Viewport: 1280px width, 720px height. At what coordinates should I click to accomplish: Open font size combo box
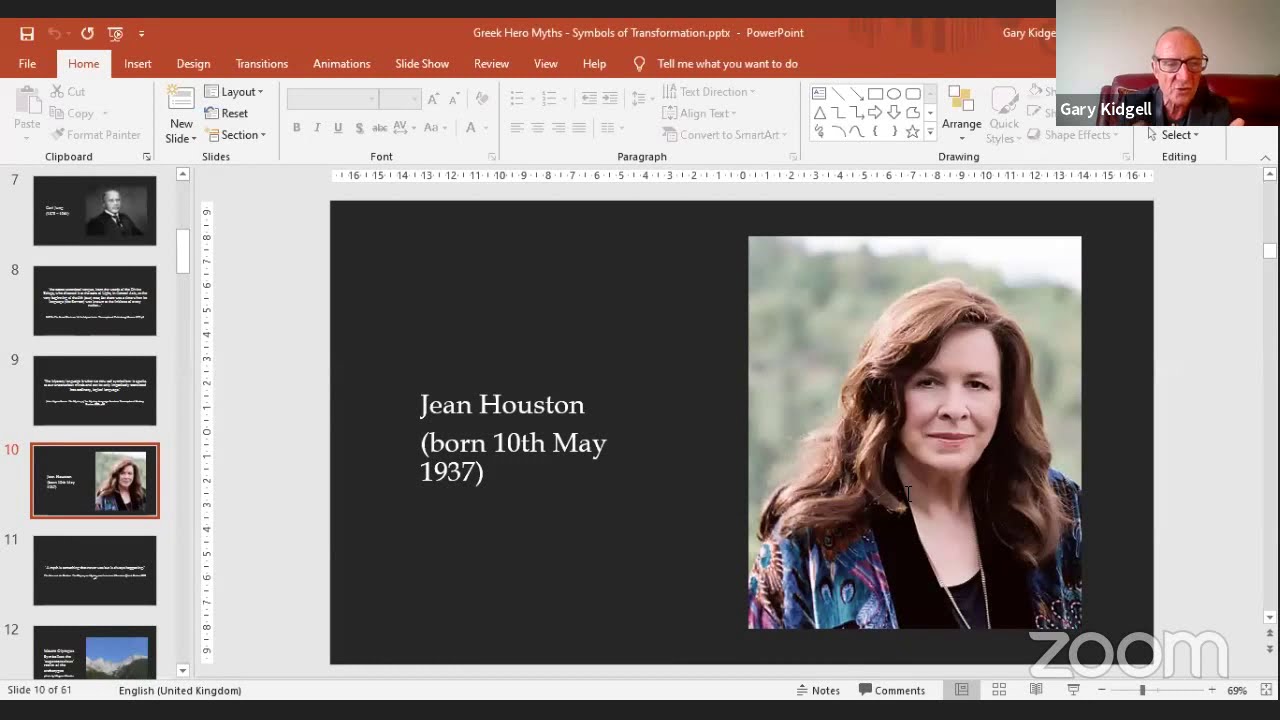[399, 99]
